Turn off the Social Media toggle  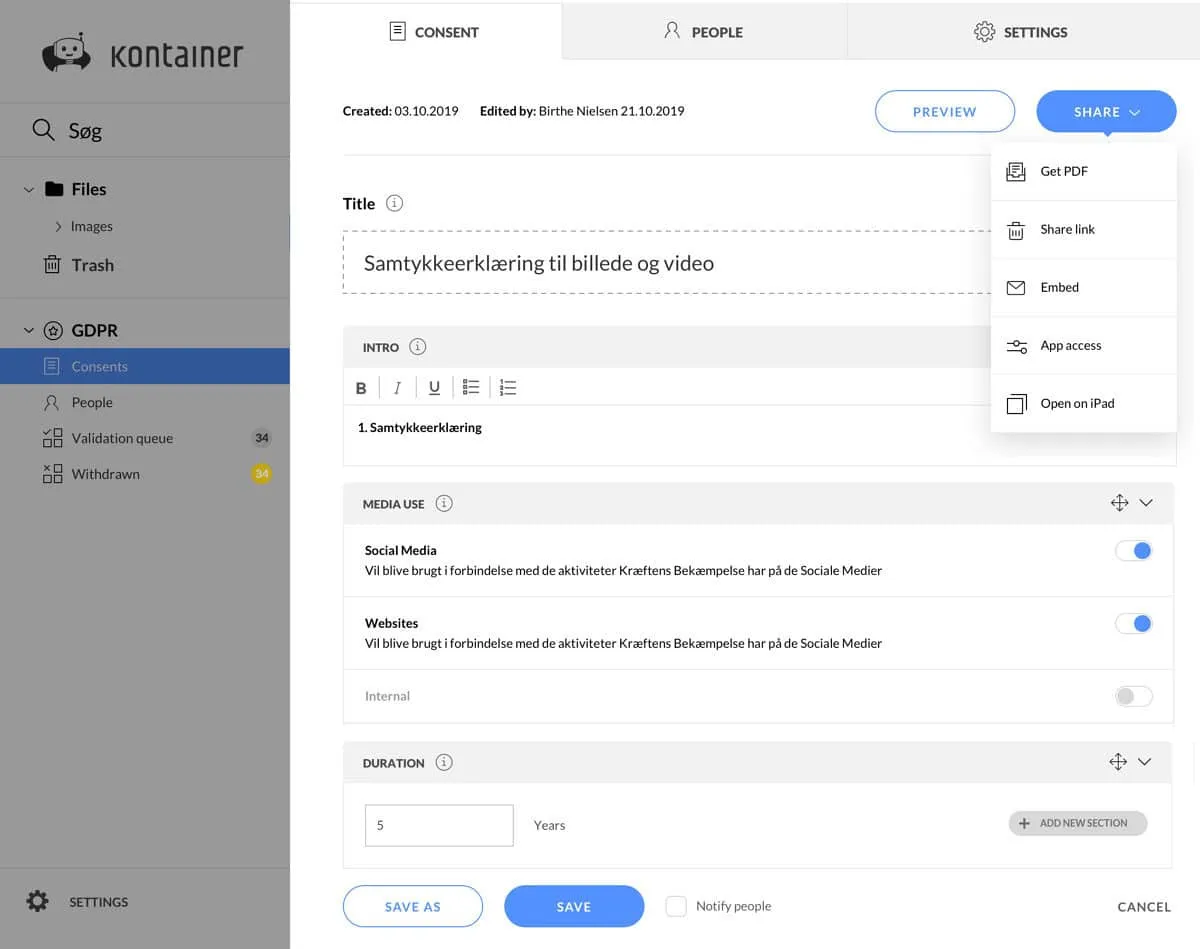click(x=1133, y=551)
